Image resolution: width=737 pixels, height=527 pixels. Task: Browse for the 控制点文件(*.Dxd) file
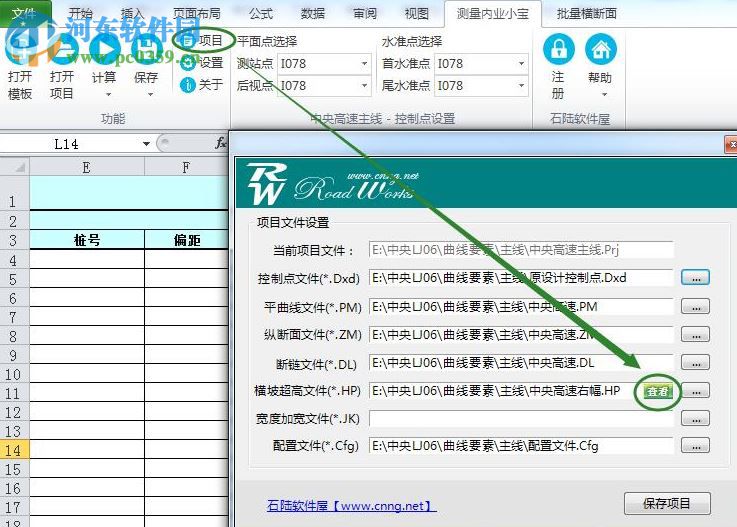(x=695, y=277)
